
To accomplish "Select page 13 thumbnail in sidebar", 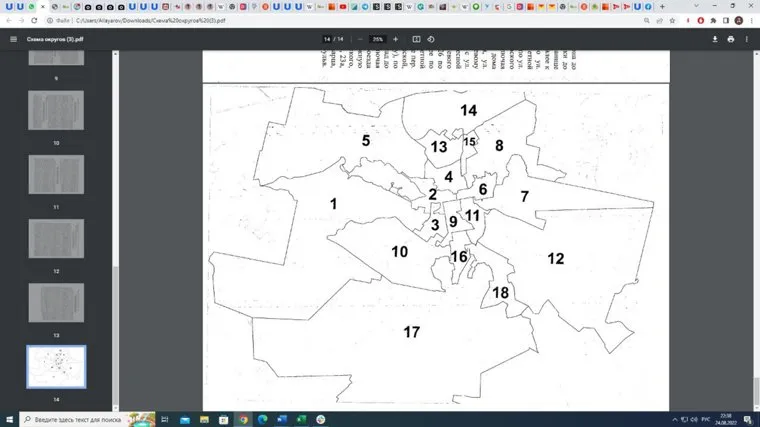I will point(56,304).
